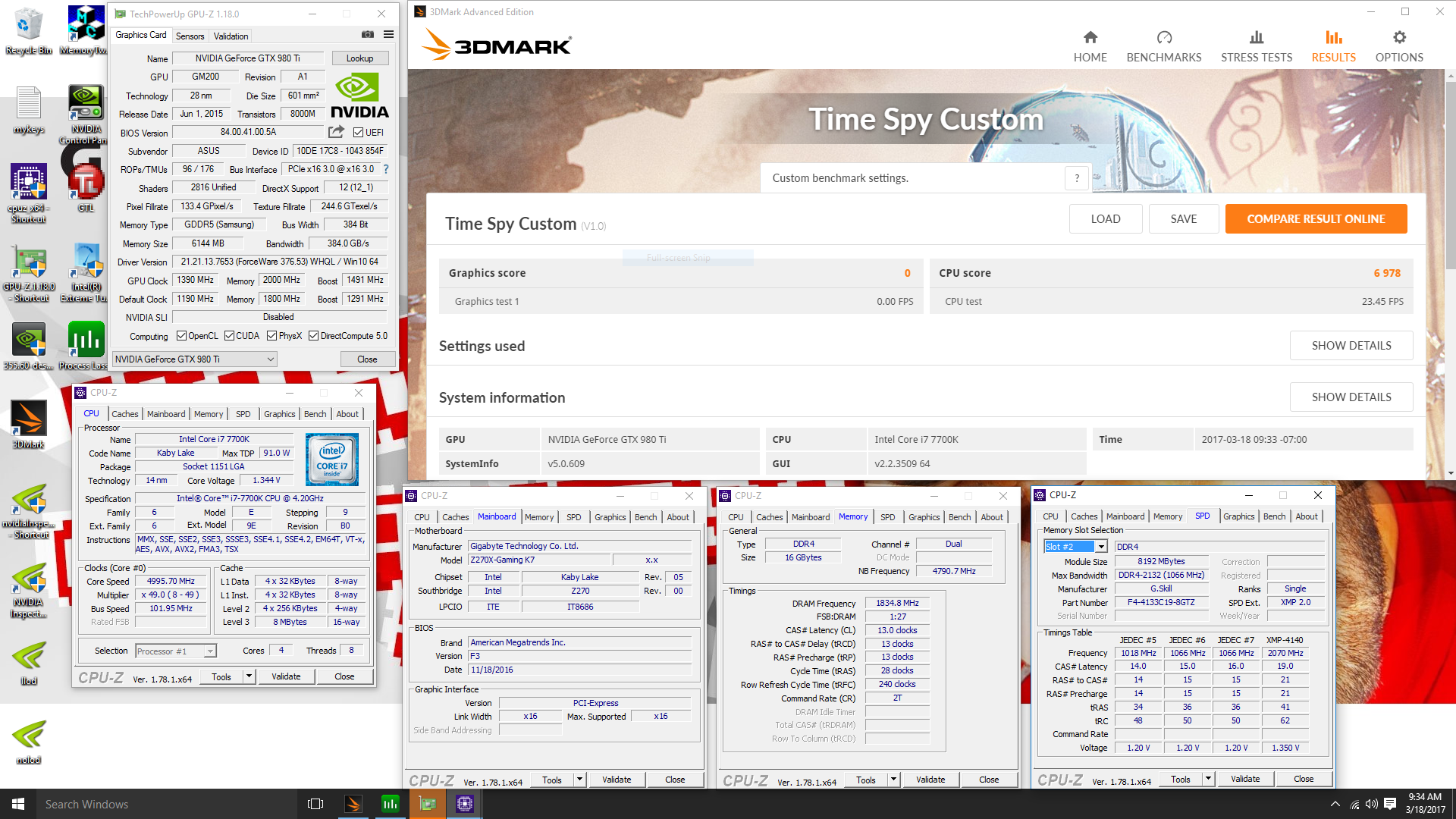
Task: Open the GPU-Z hamburger menu
Action: click(x=388, y=34)
